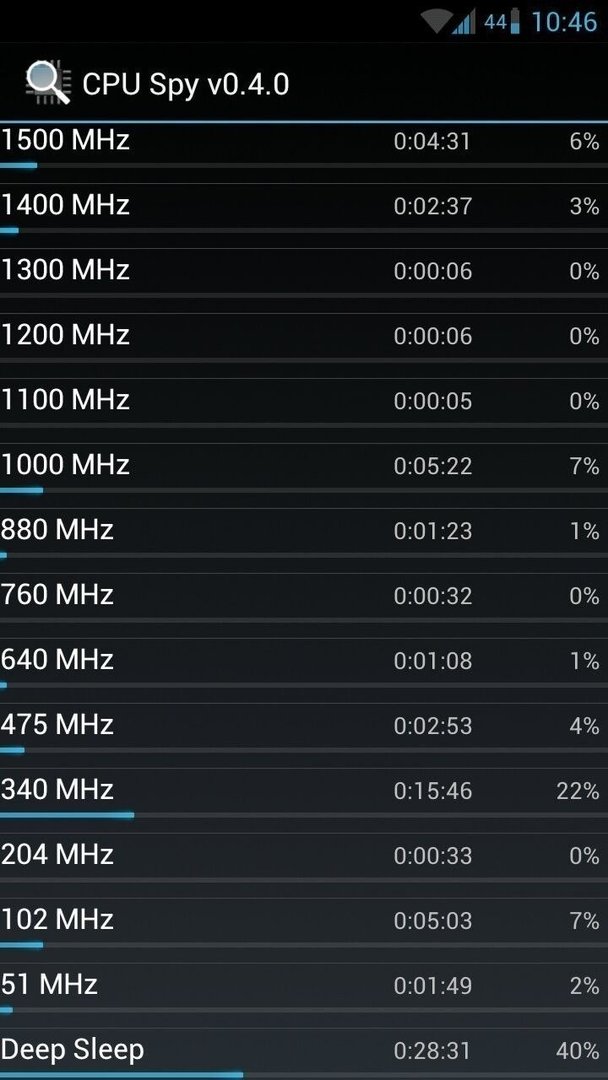Image resolution: width=608 pixels, height=1080 pixels.
Task: Tap the CPU Spy magnifier app icon
Action: coord(48,83)
